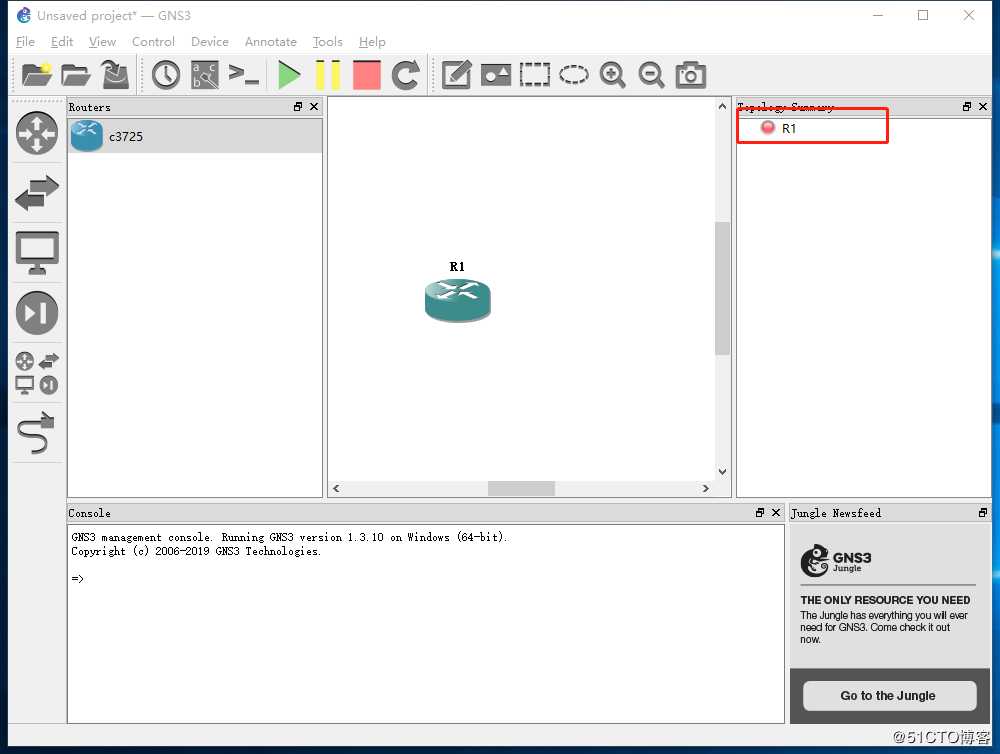Click canvas scroll up arrow
This screenshot has width=1000, height=754.
point(722,106)
